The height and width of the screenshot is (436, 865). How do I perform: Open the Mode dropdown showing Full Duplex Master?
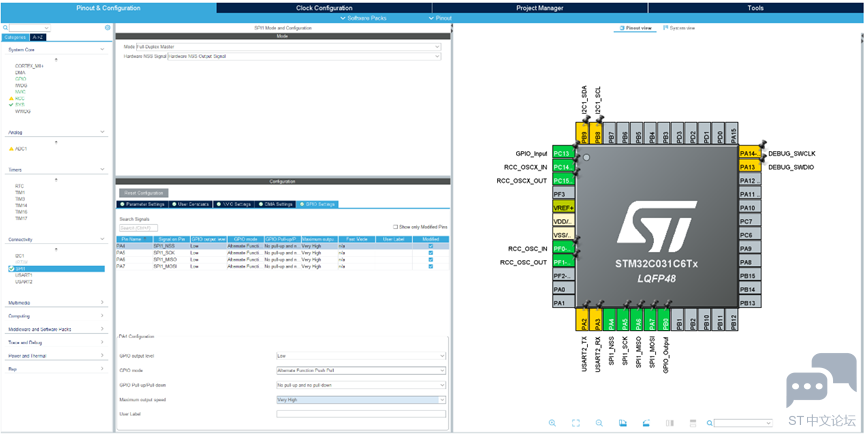(x=289, y=47)
